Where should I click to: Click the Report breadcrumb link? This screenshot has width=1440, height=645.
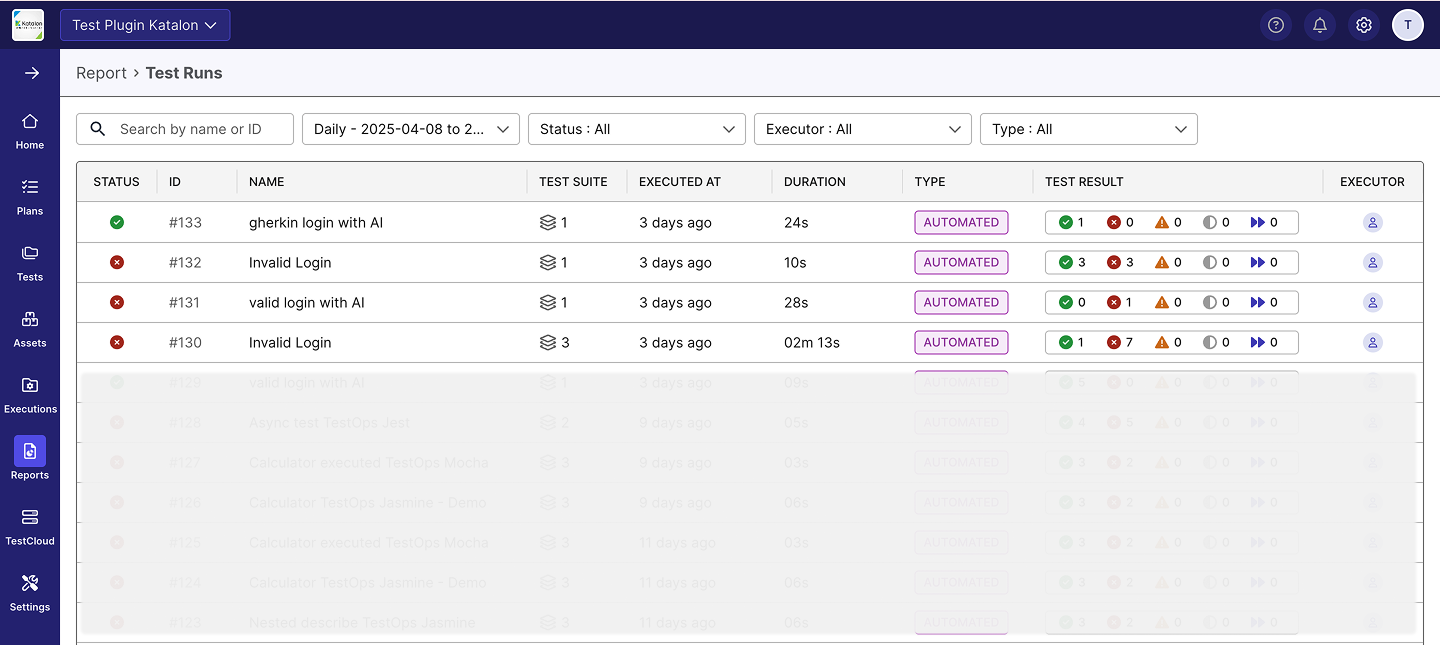click(x=101, y=73)
